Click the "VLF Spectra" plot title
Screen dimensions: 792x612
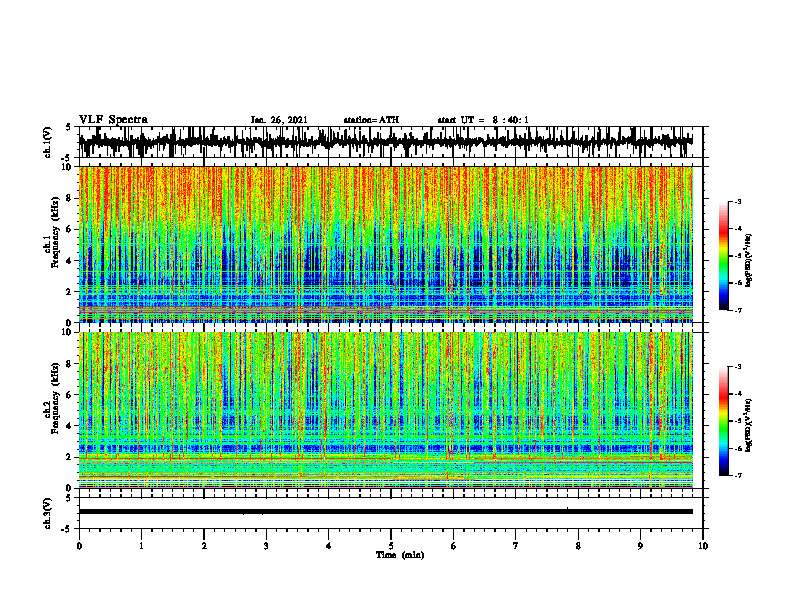(x=113, y=120)
